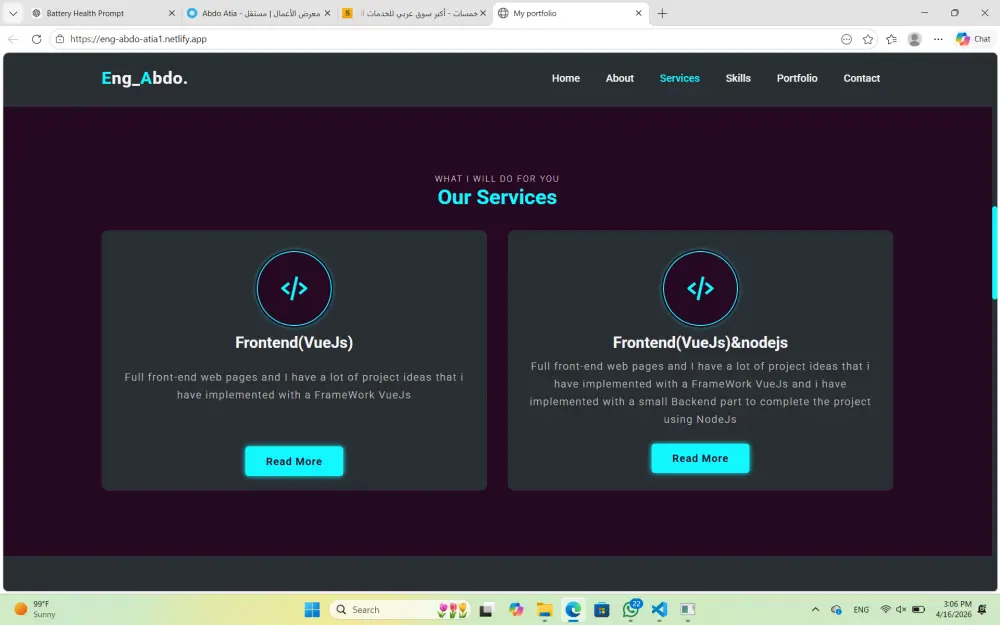Screen dimensions: 1000x625
Task: Add this page to favorites star icon
Action: coord(868,39)
